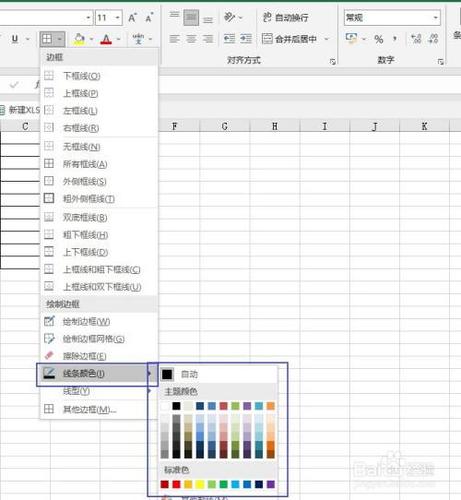The width and height of the screenshot is (461, 500).
Task: Open the Fill Color dropdown arrow
Action: pos(91,39)
